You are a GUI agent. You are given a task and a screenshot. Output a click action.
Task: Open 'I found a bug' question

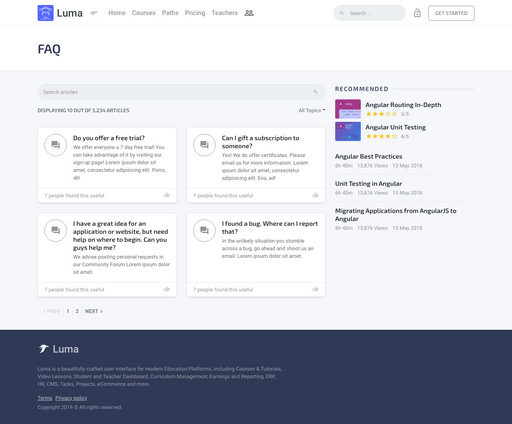click(x=270, y=228)
